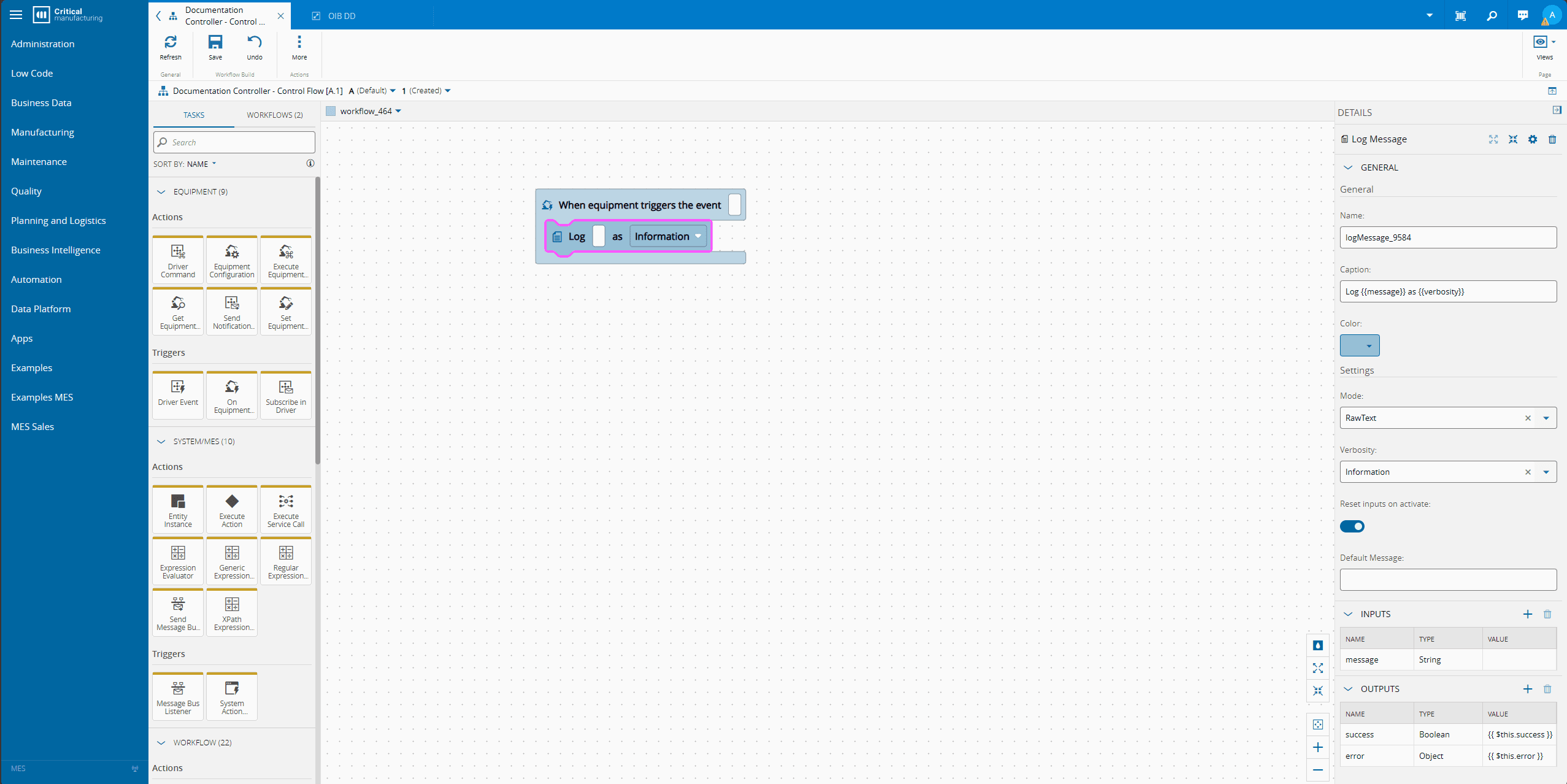Open the Verbosity dropdown
The height and width of the screenshot is (784, 1567).
pyautogui.click(x=1546, y=472)
